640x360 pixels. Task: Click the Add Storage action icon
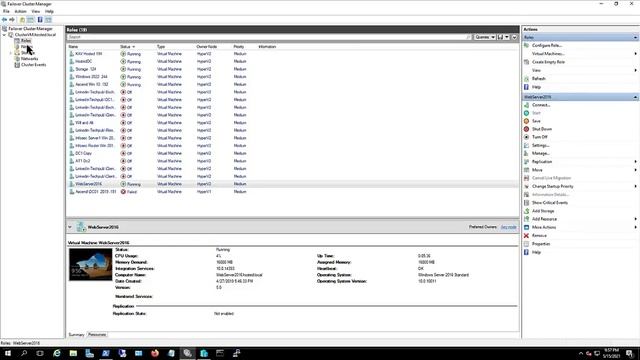(527, 211)
